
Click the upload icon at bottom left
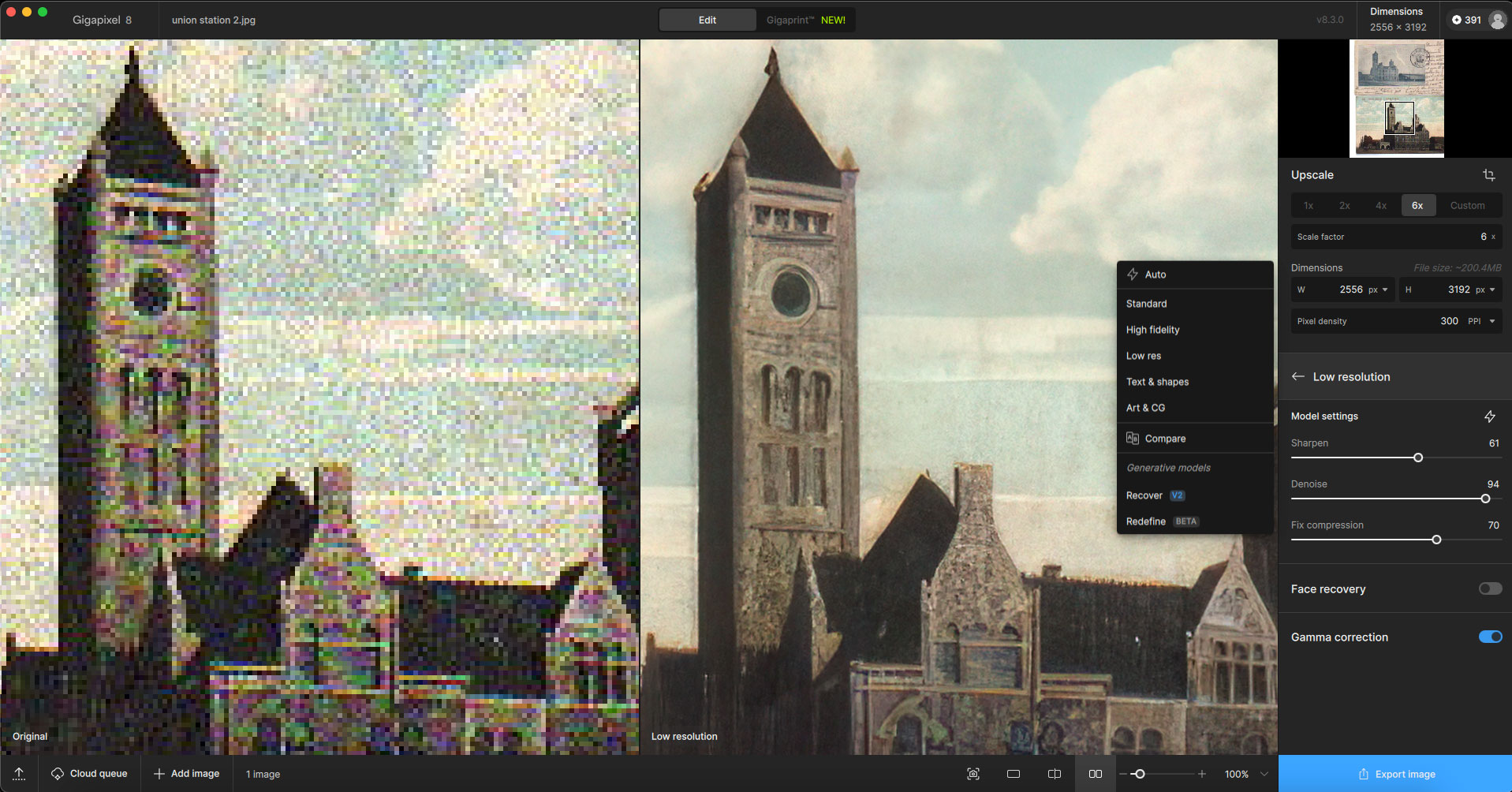pyautogui.click(x=19, y=774)
